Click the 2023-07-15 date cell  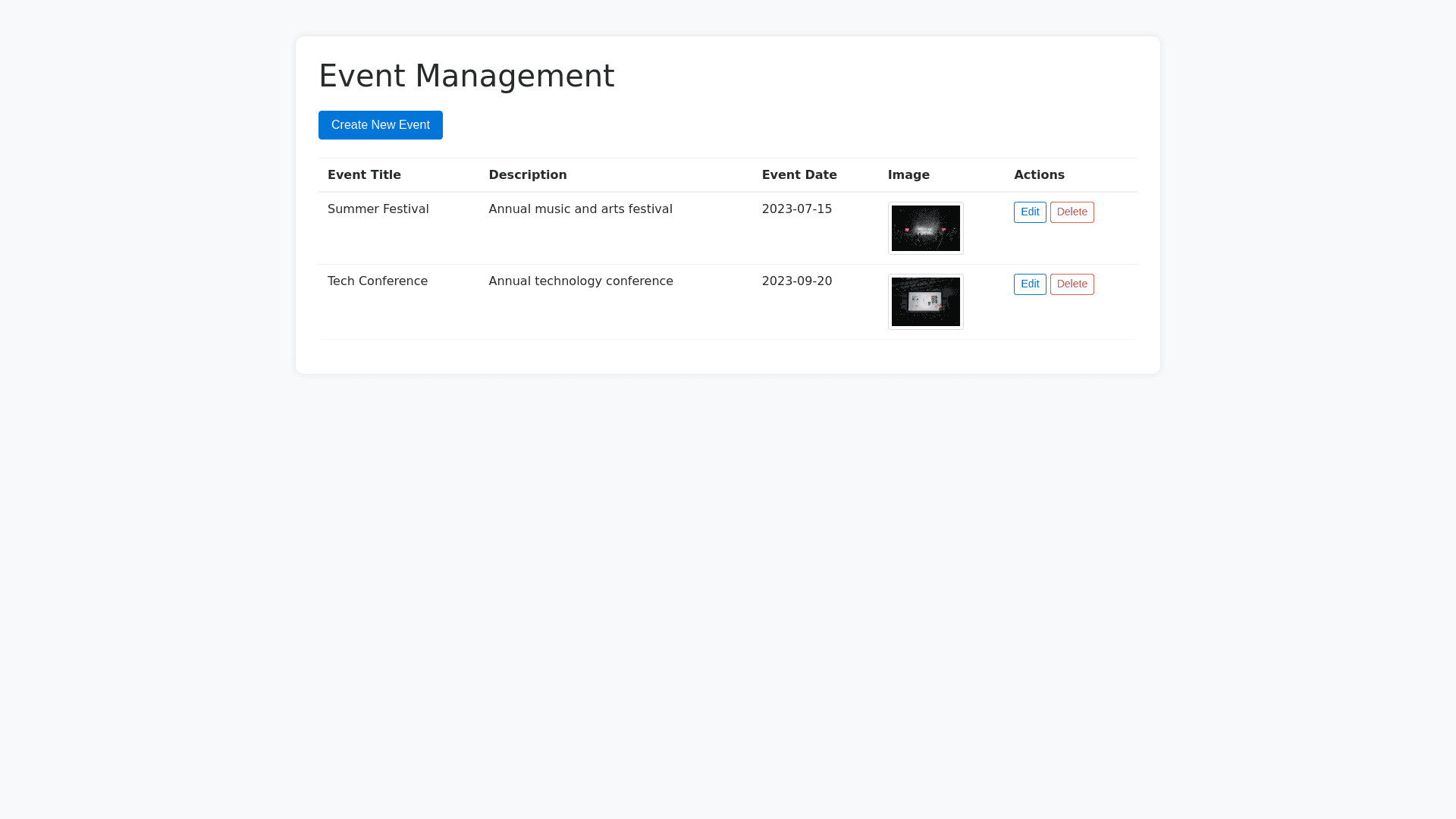(x=796, y=209)
